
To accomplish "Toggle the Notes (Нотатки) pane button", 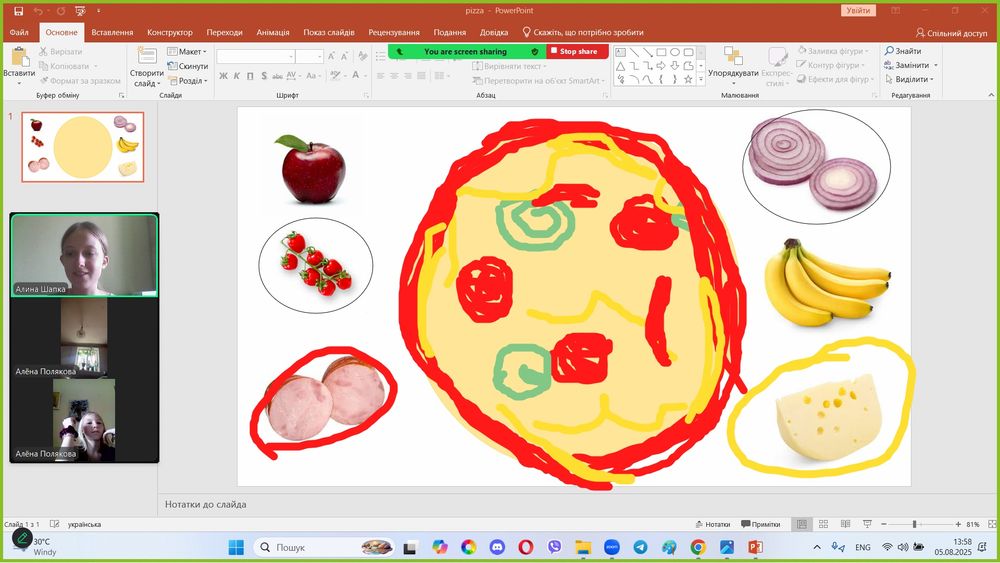I will 712,524.
